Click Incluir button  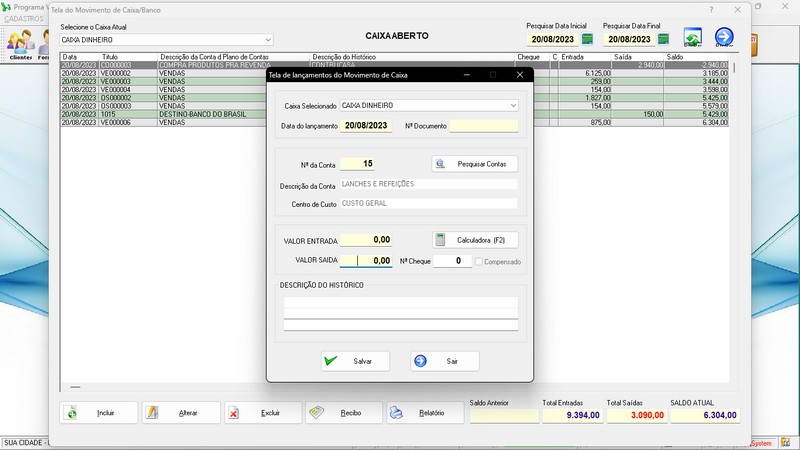click(98, 412)
